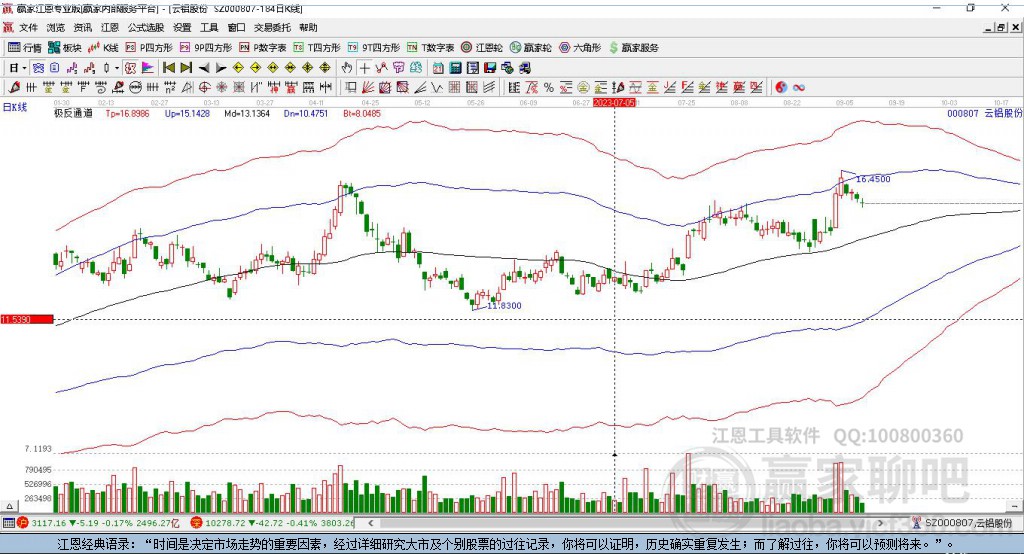Open the 公式选股 menu
This screenshot has width=1024, height=554.
click(146, 27)
